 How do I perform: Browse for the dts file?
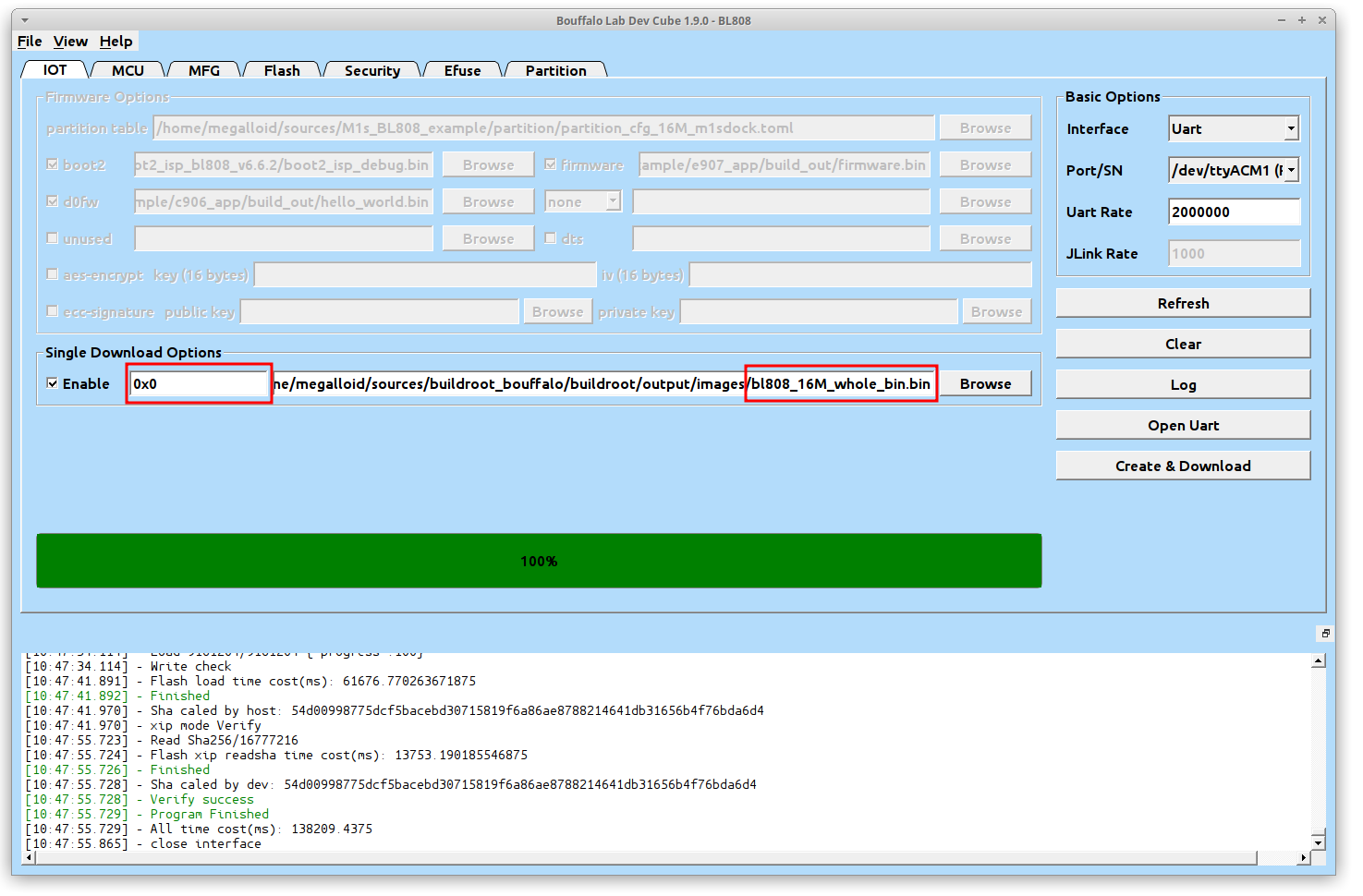pyautogui.click(x=985, y=238)
